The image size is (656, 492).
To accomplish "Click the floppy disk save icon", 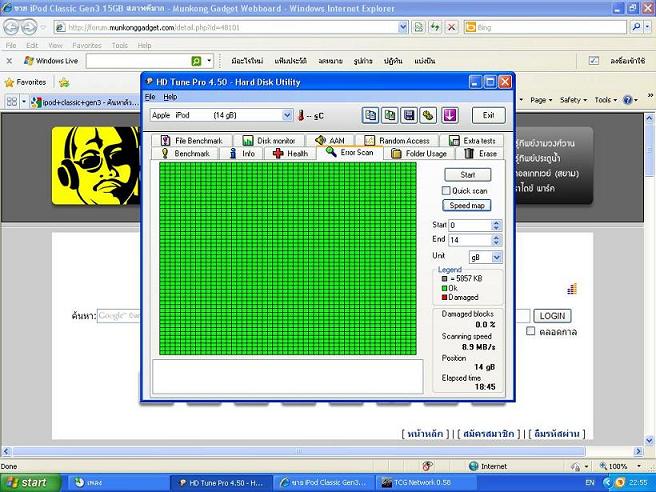I will coord(408,115).
